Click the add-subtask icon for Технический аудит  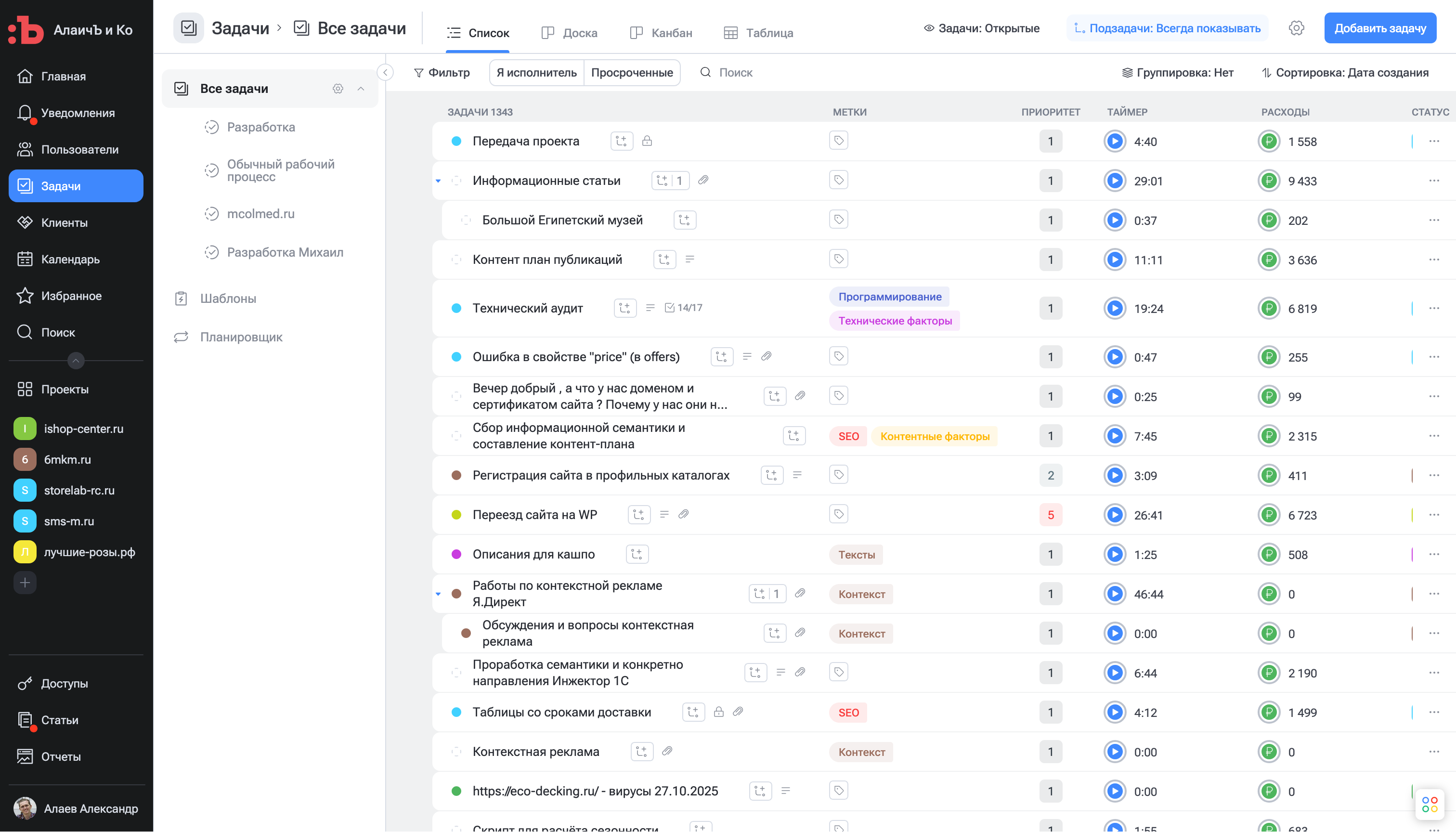pos(624,308)
